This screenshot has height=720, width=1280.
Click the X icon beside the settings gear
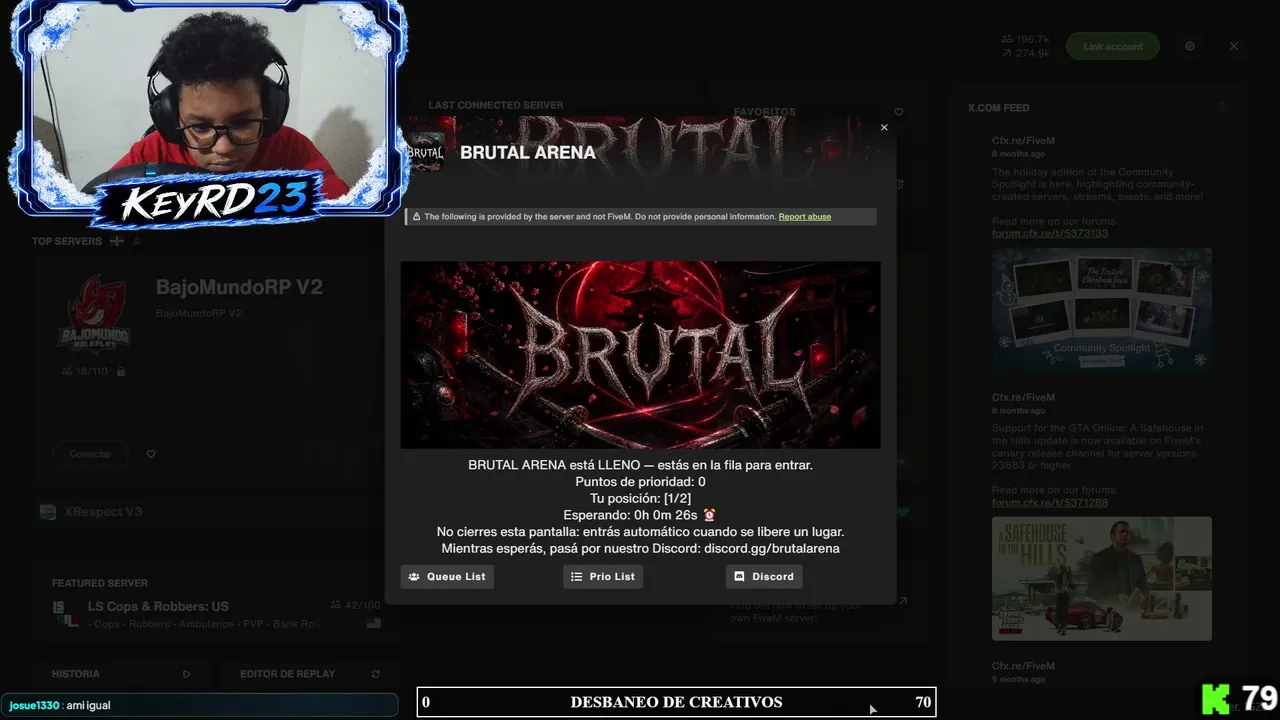click(x=1234, y=46)
